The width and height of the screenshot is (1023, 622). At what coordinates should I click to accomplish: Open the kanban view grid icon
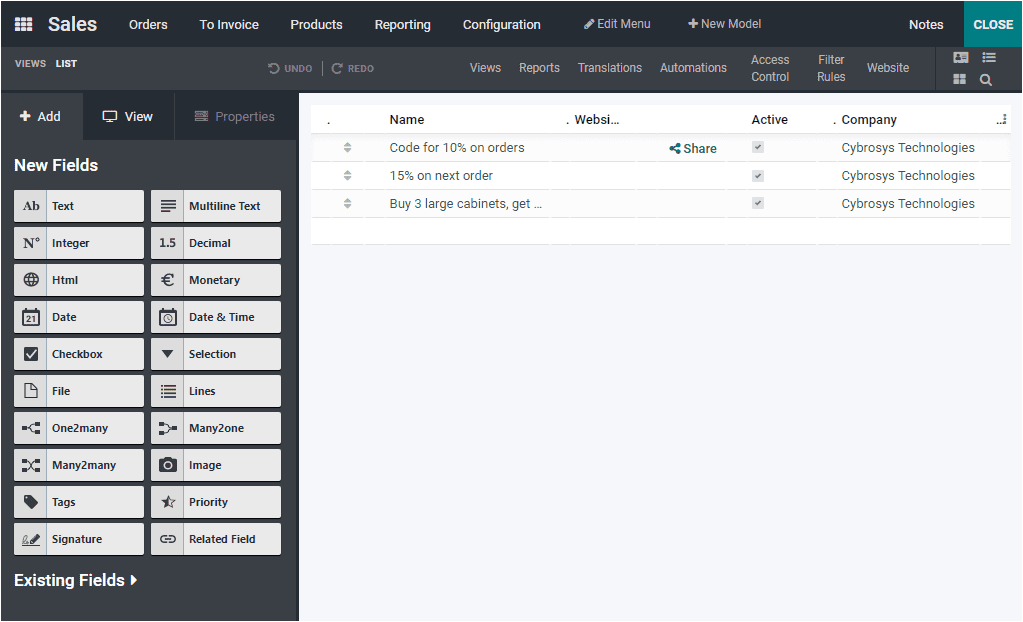959,78
